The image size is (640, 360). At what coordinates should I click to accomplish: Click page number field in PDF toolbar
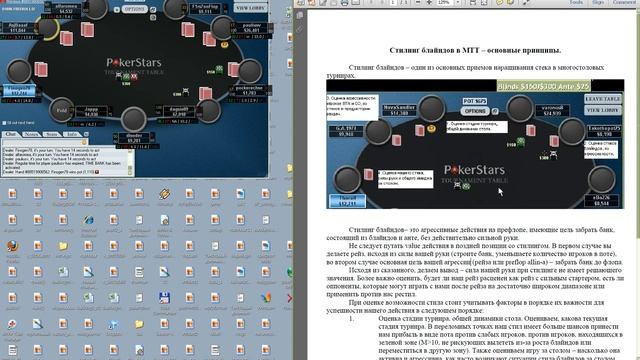pyautogui.click(x=393, y=2)
